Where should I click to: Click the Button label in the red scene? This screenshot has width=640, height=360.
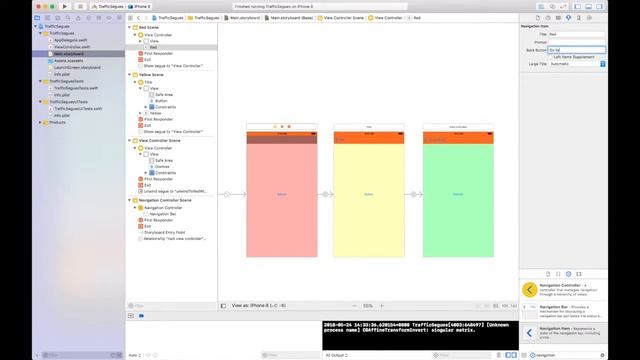282,194
